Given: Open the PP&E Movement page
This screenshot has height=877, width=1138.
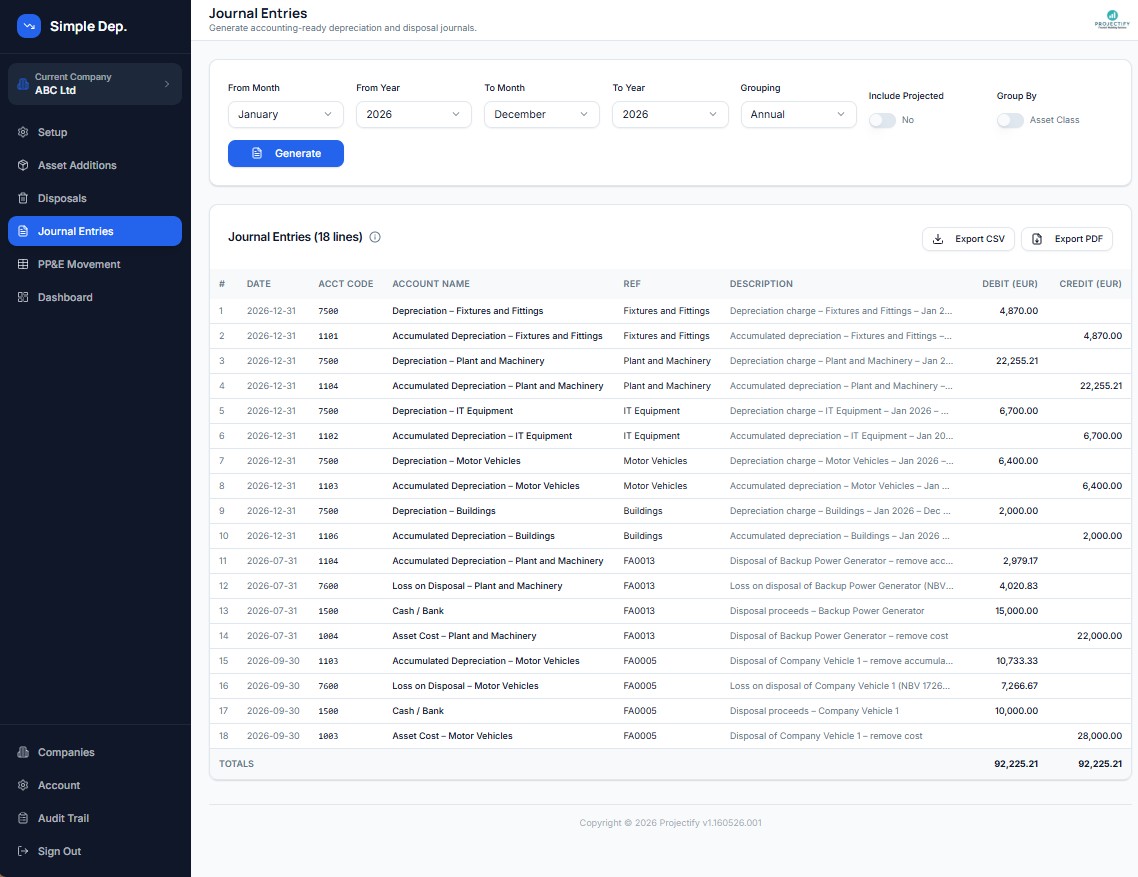Looking at the screenshot, I should pyautogui.click(x=95, y=264).
